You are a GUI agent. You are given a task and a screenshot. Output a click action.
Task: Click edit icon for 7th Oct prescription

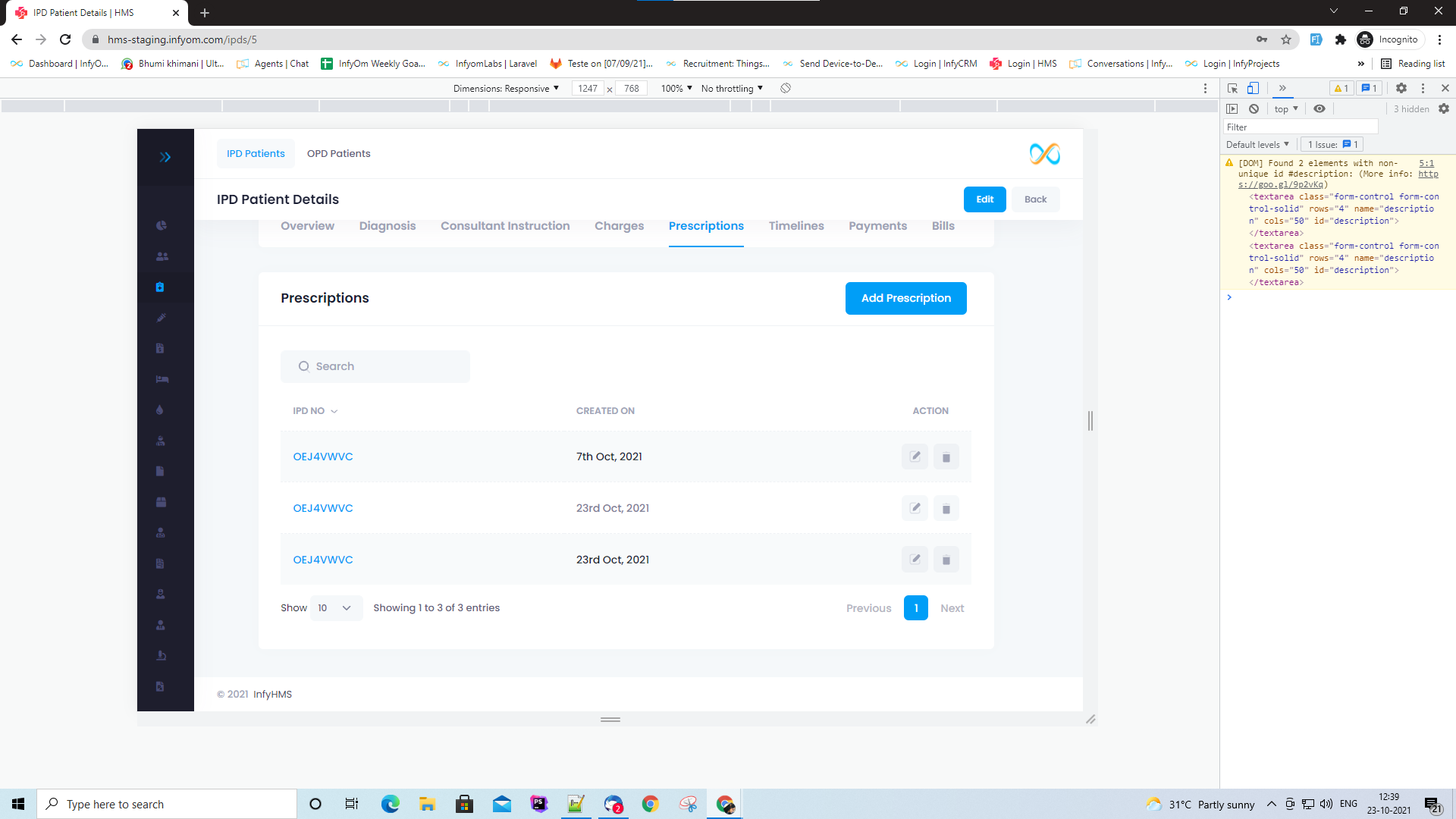click(915, 457)
